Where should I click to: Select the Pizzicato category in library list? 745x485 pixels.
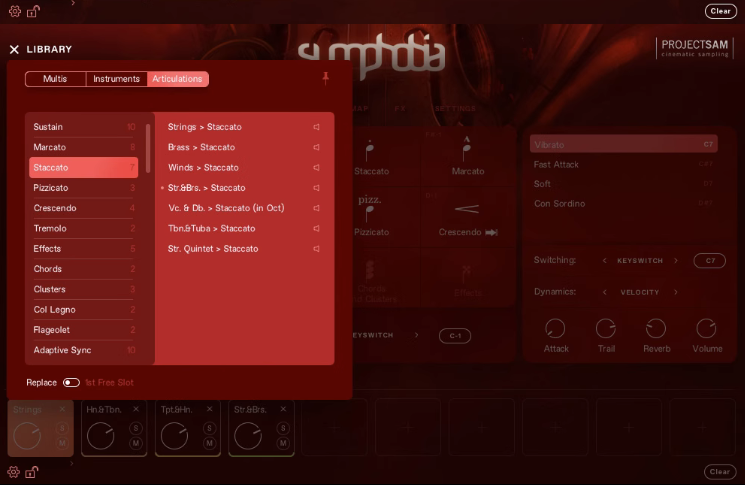[84, 188]
